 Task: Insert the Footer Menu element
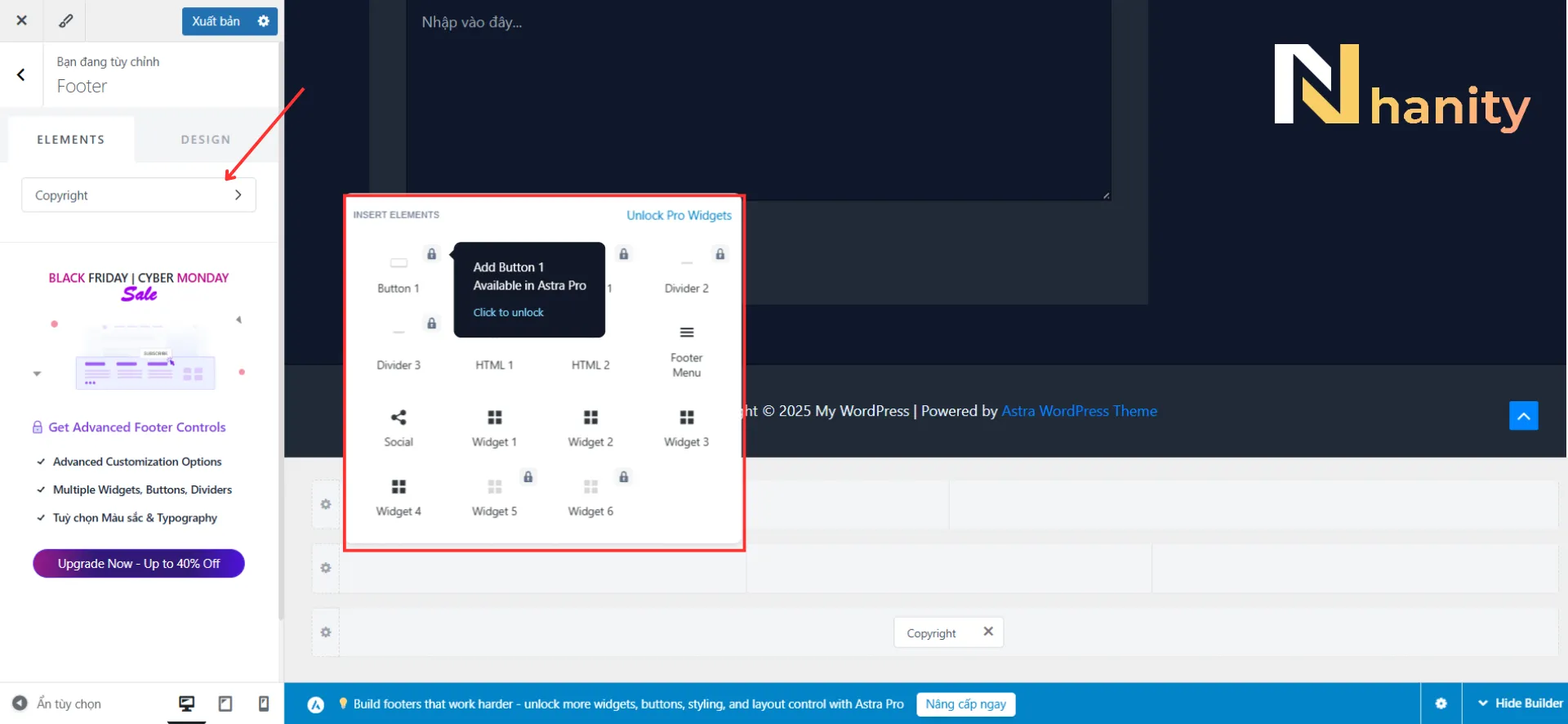(687, 352)
